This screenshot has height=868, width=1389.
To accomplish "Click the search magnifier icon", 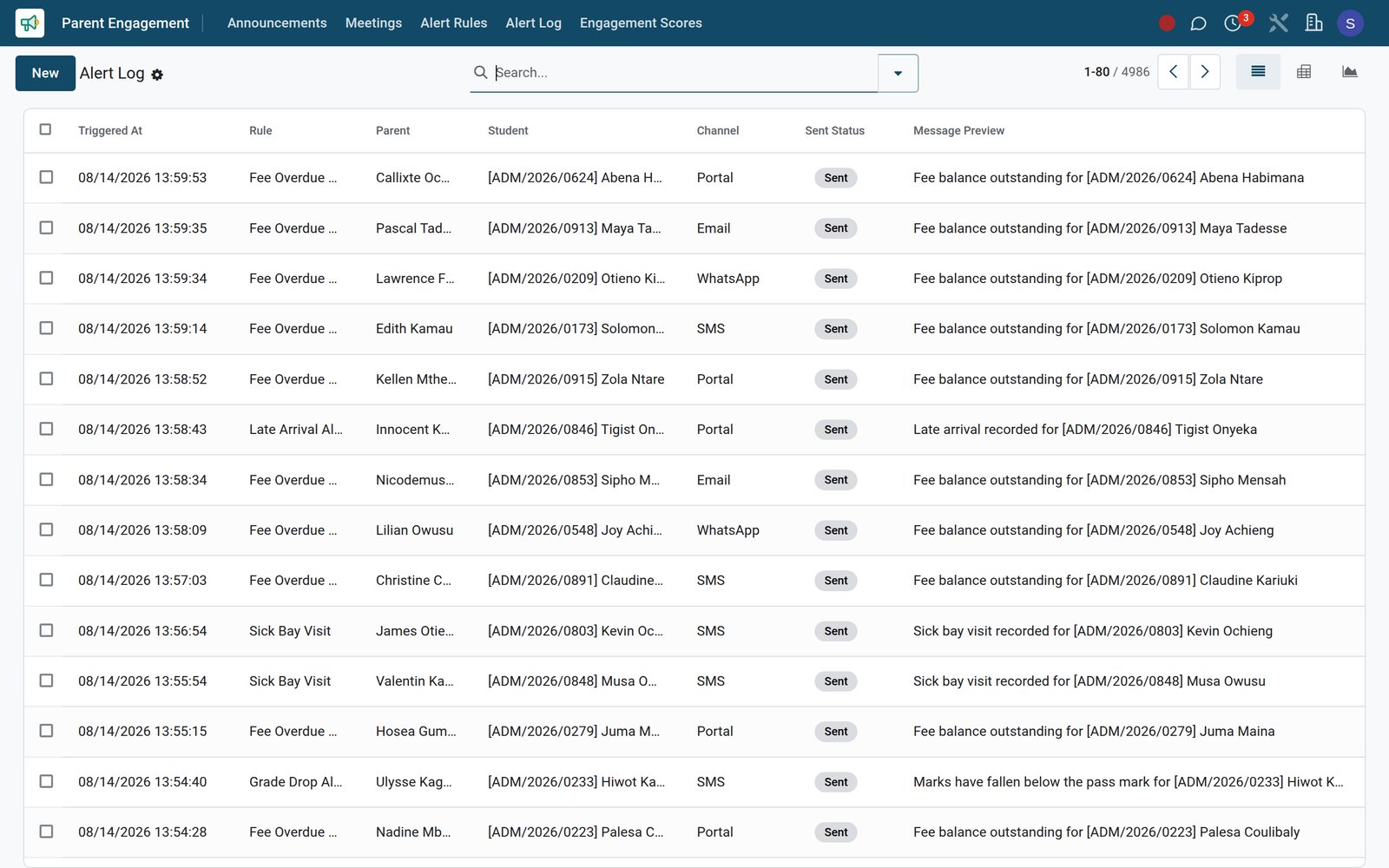I will click(x=480, y=72).
